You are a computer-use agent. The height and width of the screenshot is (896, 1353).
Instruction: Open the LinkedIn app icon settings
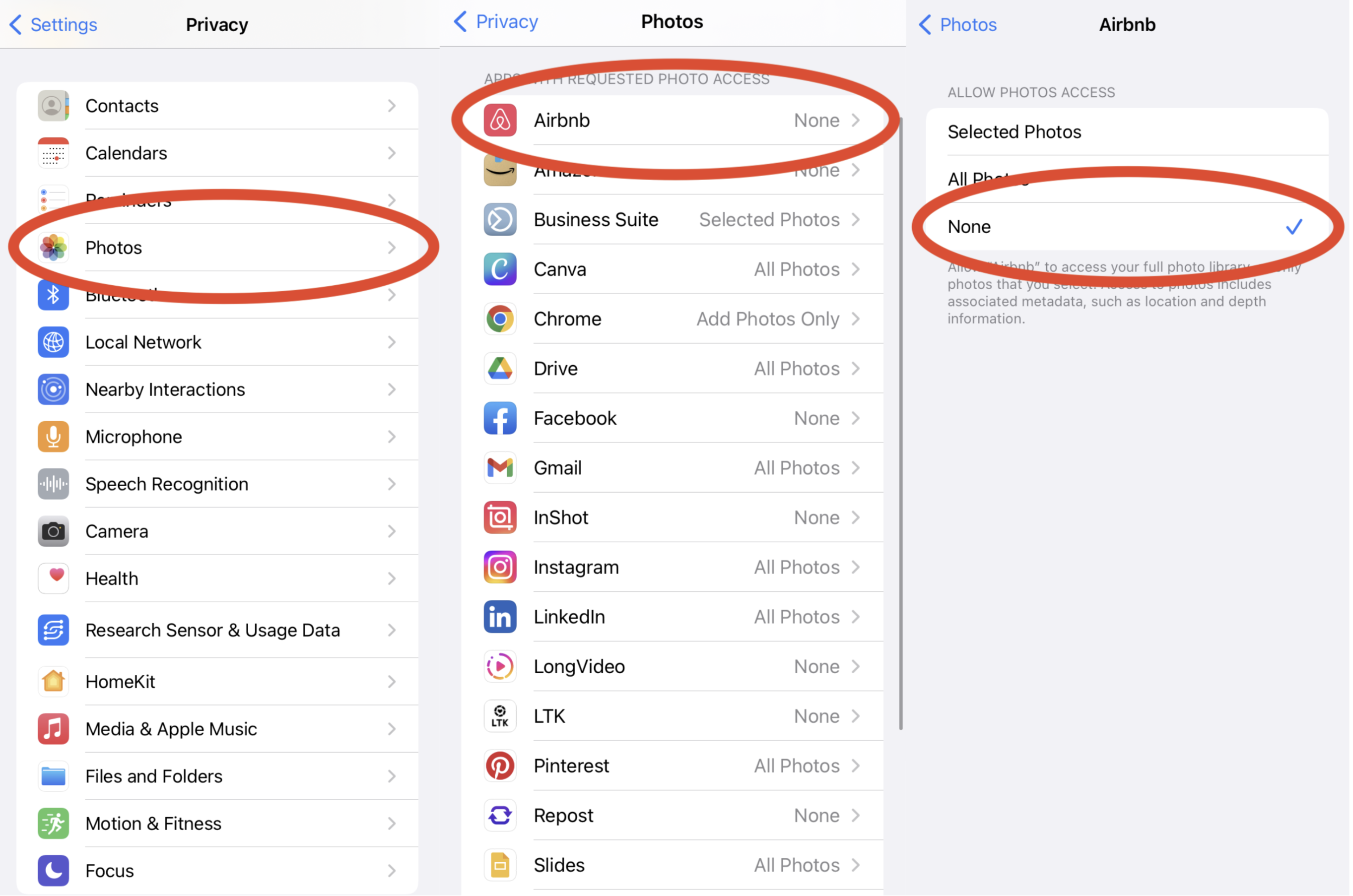tap(498, 617)
